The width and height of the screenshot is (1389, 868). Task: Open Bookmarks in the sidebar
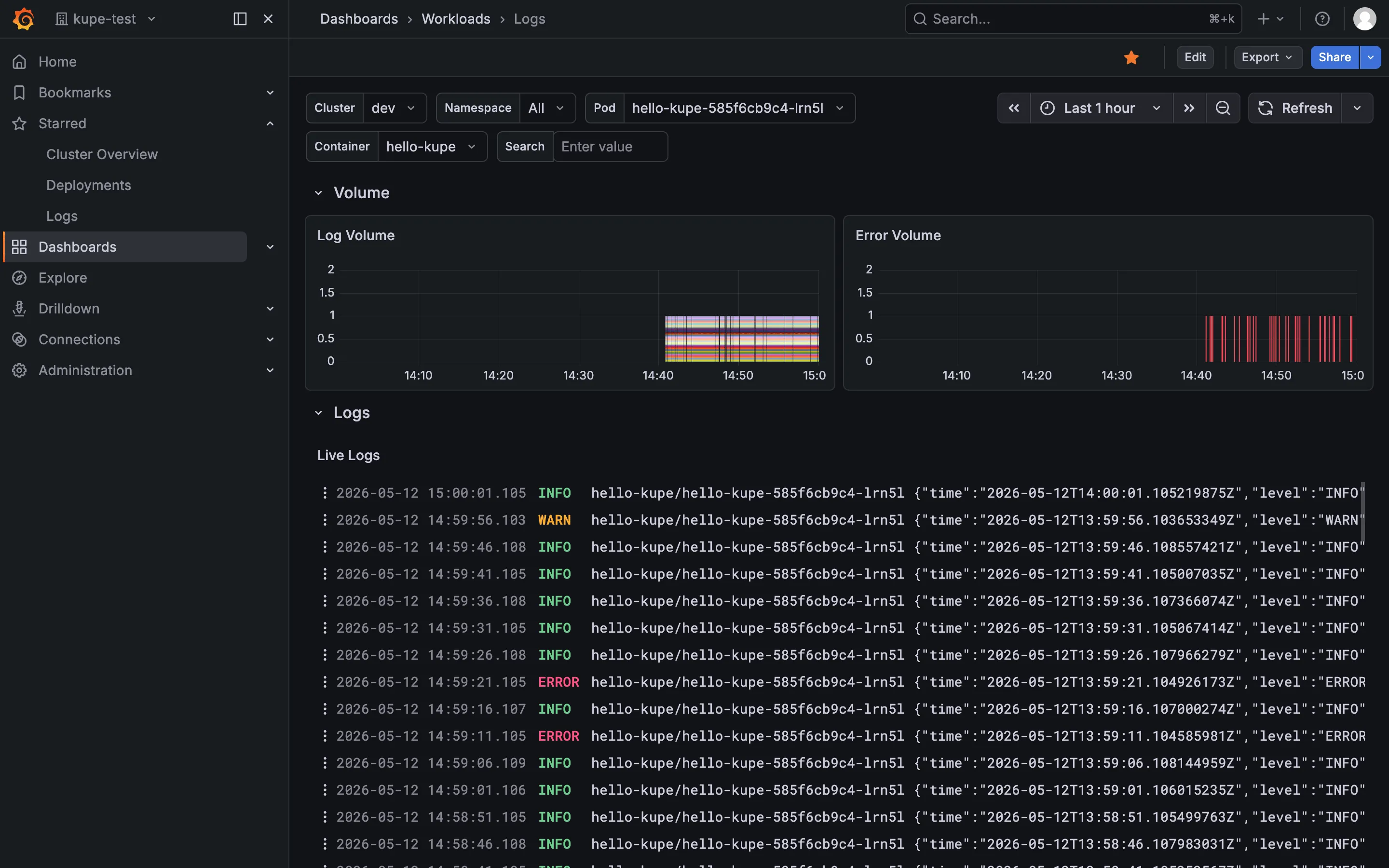[75, 93]
